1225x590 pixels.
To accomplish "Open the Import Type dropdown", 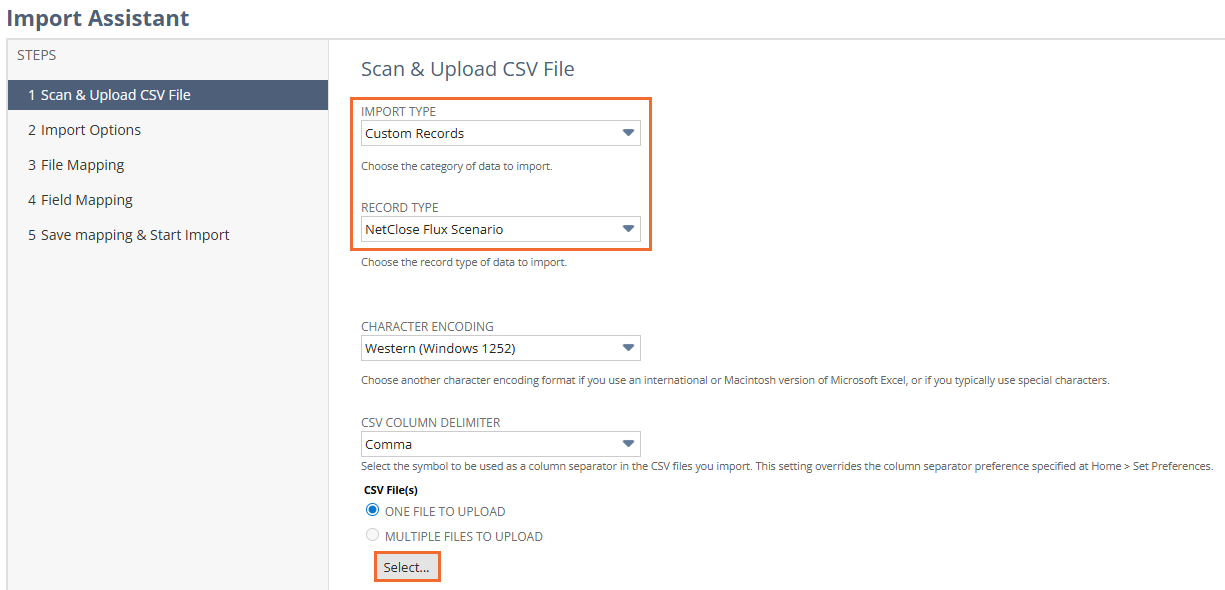I will click(500, 133).
